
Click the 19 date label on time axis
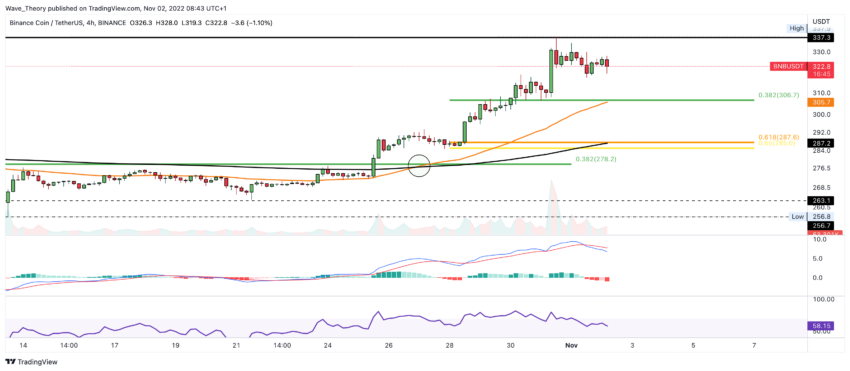(175, 345)
